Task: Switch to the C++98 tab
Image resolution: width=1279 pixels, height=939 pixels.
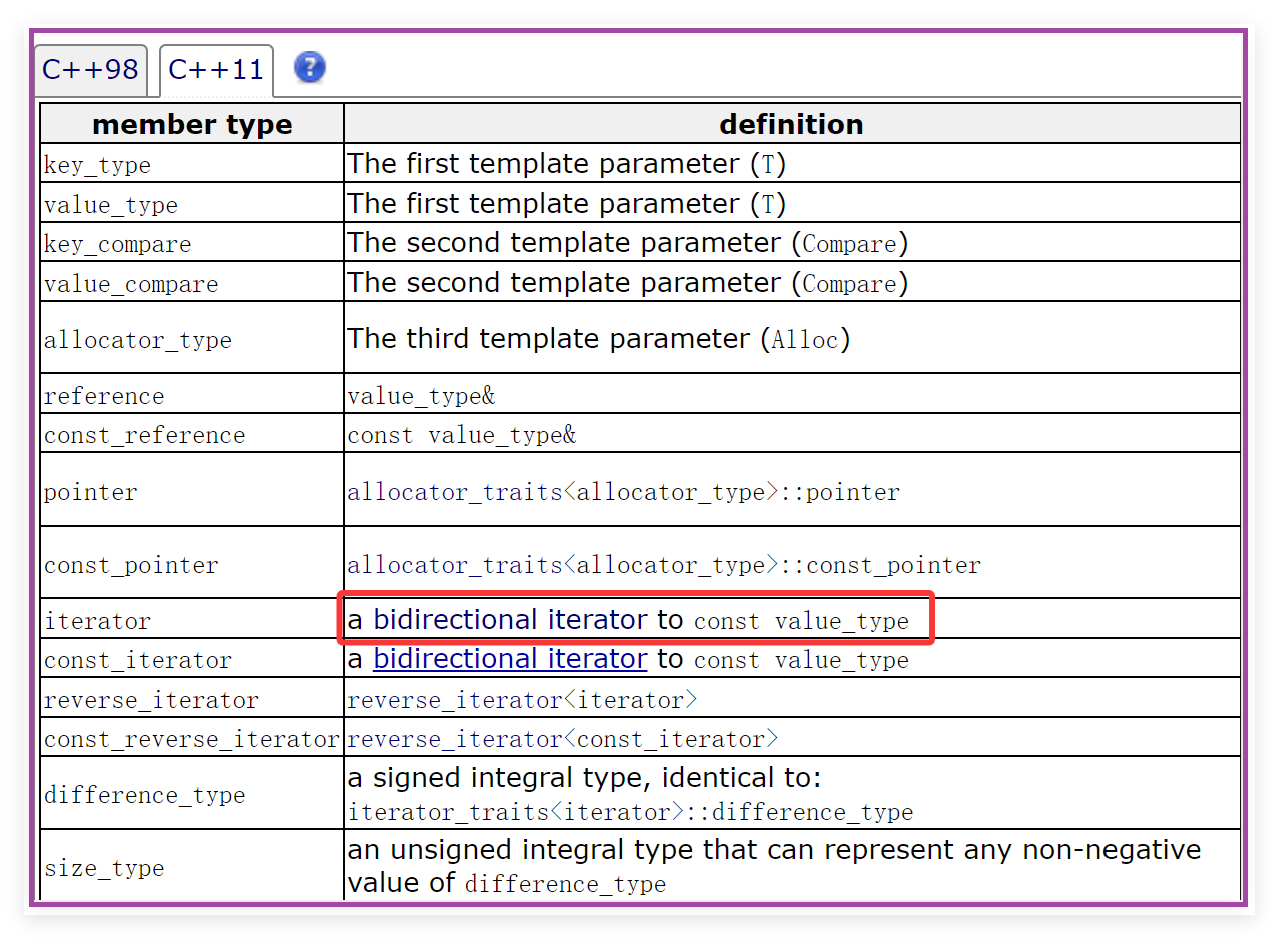Action: point(90,70)
